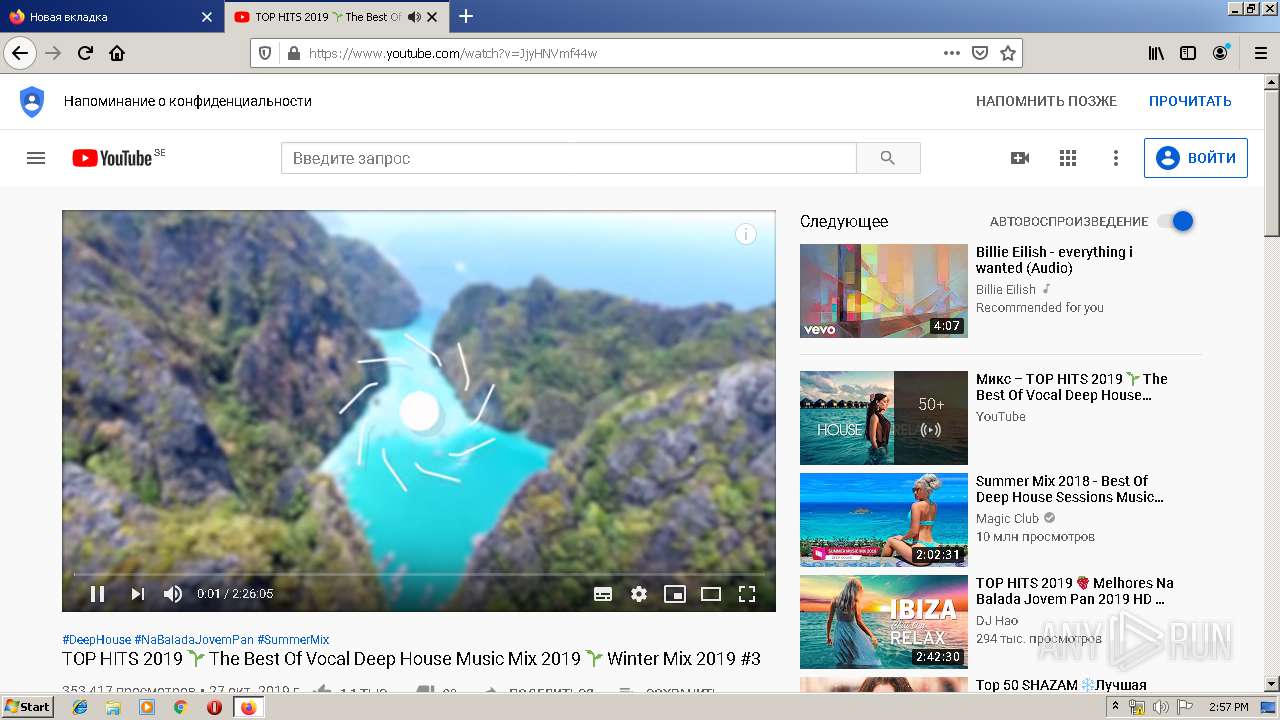Image resolution: width=1280 pixels, height=720 pixels.
Task: Open the #DeepHouse hashtag
Action: [x=96, y=640]
